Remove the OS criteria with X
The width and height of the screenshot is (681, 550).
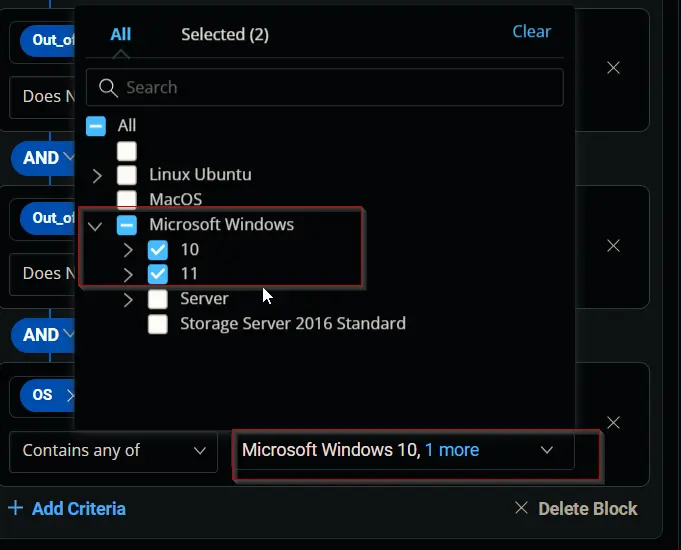(x=613, y=422)
